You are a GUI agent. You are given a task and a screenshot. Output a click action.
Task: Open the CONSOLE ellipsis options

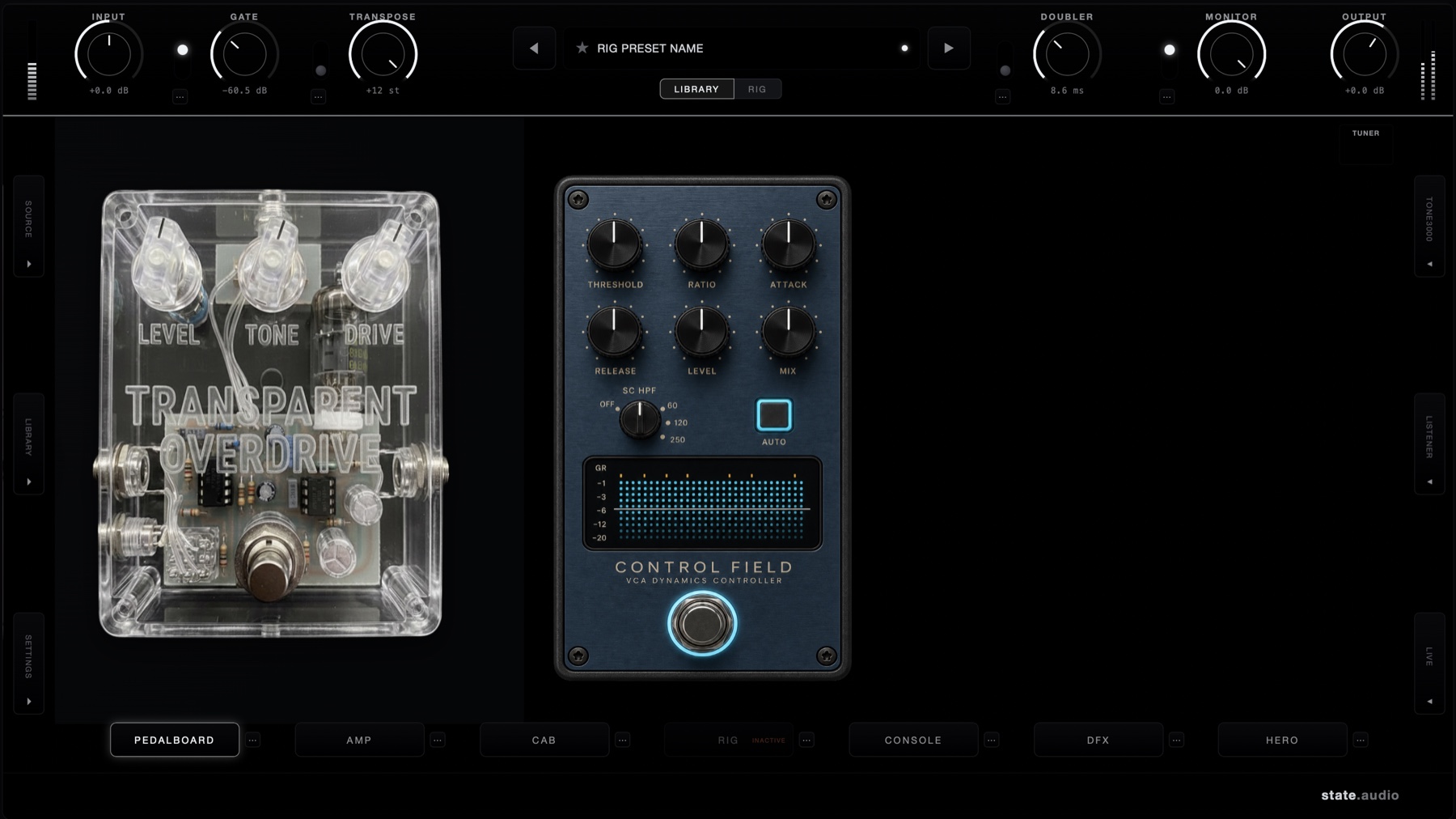(992, 740)
